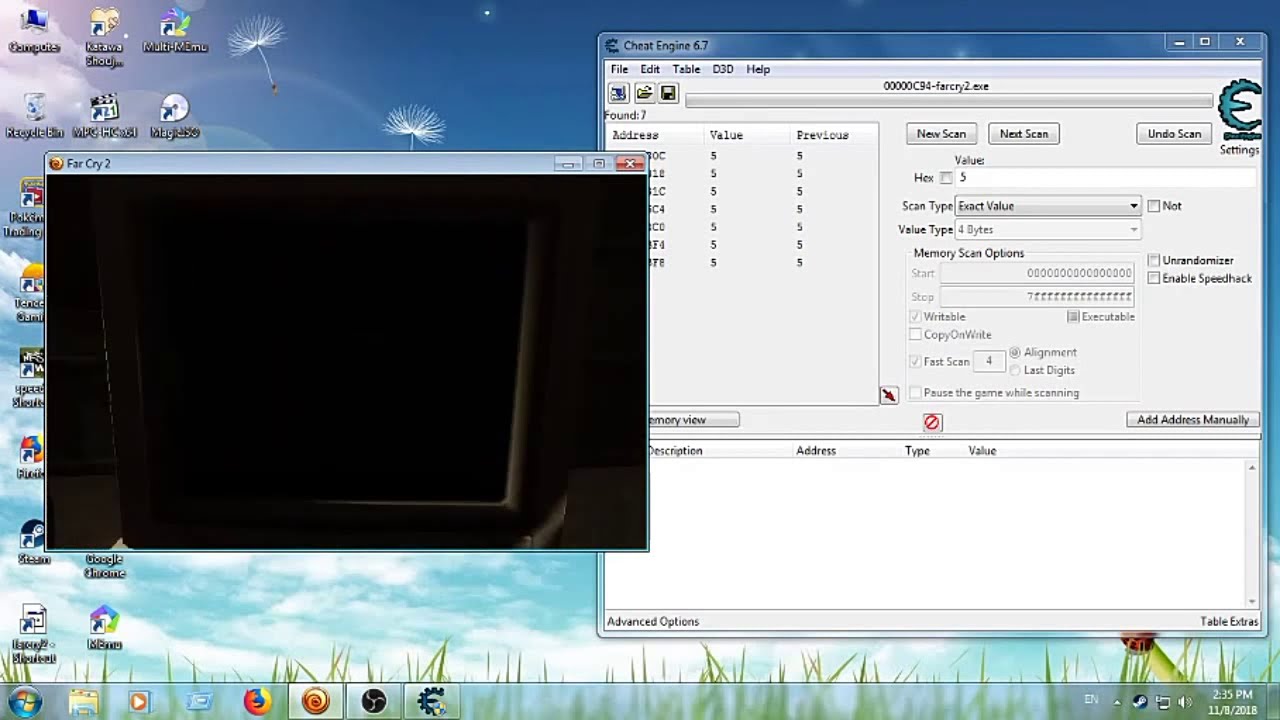Click the Start address field
Image resolution: width=1280 pixels, height=720 pixels.
[1036, 273]
